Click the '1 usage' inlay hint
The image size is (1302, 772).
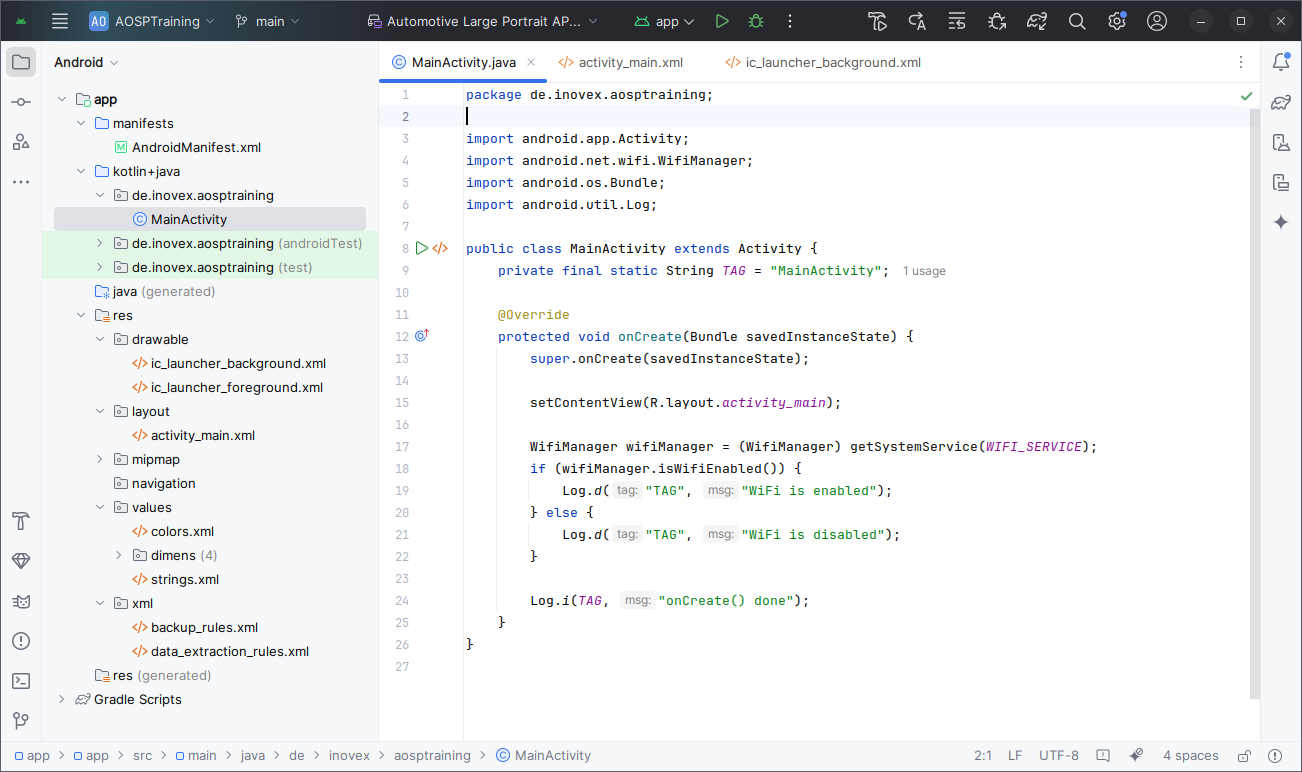924,271
